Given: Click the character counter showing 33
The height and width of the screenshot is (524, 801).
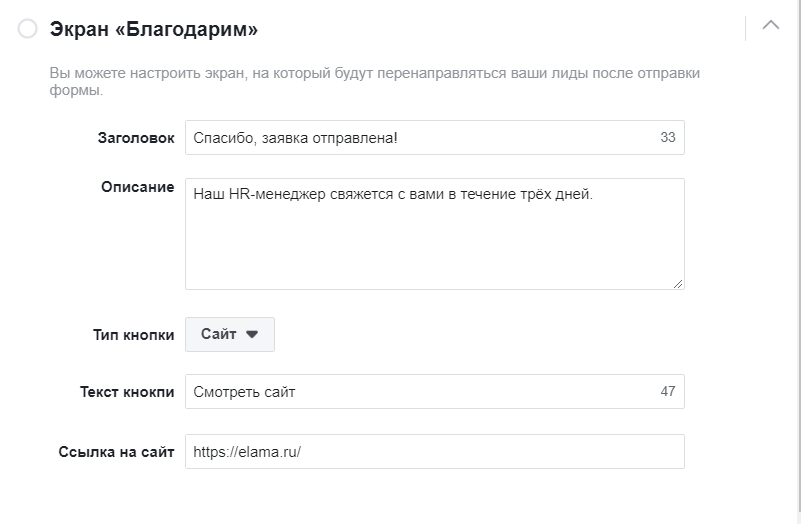Looking at the screenshot, I should [667, 138].
